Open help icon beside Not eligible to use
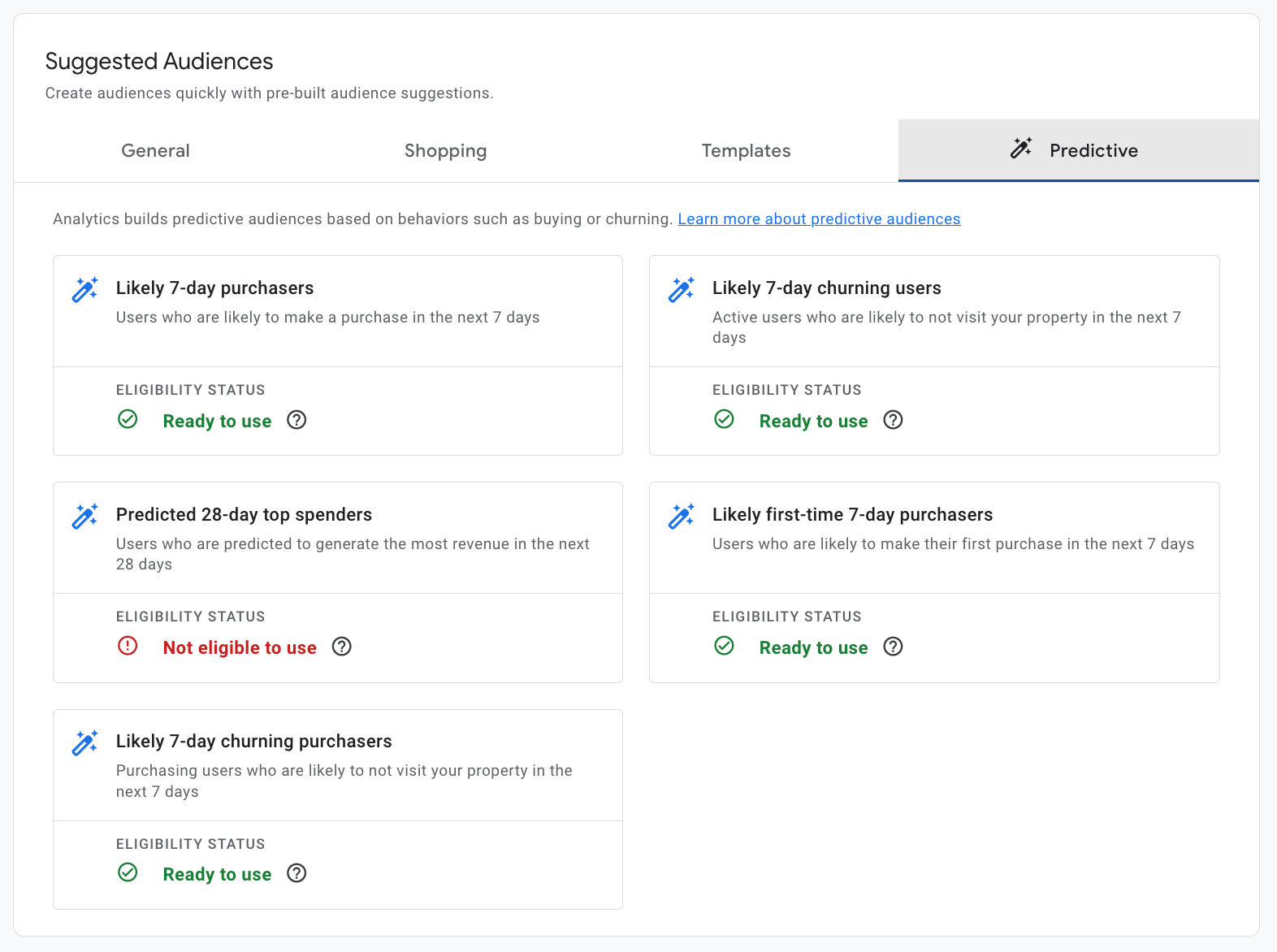1277x952 pixels. [342, 647]
